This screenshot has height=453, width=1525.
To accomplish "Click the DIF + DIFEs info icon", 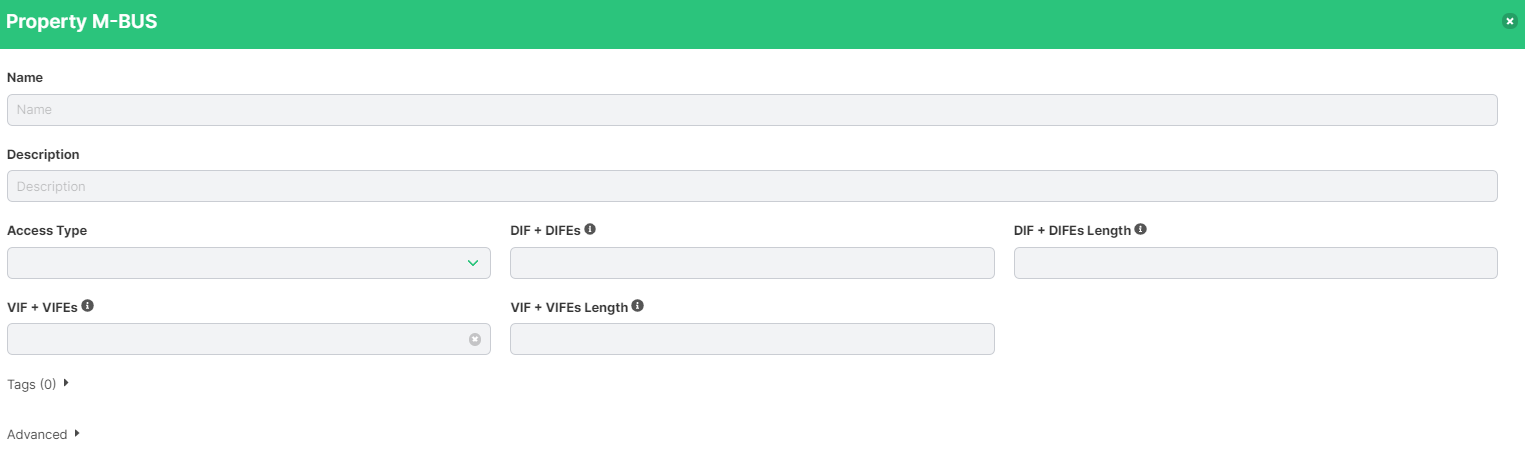I will pyautogui.click(x=590, y=229).
